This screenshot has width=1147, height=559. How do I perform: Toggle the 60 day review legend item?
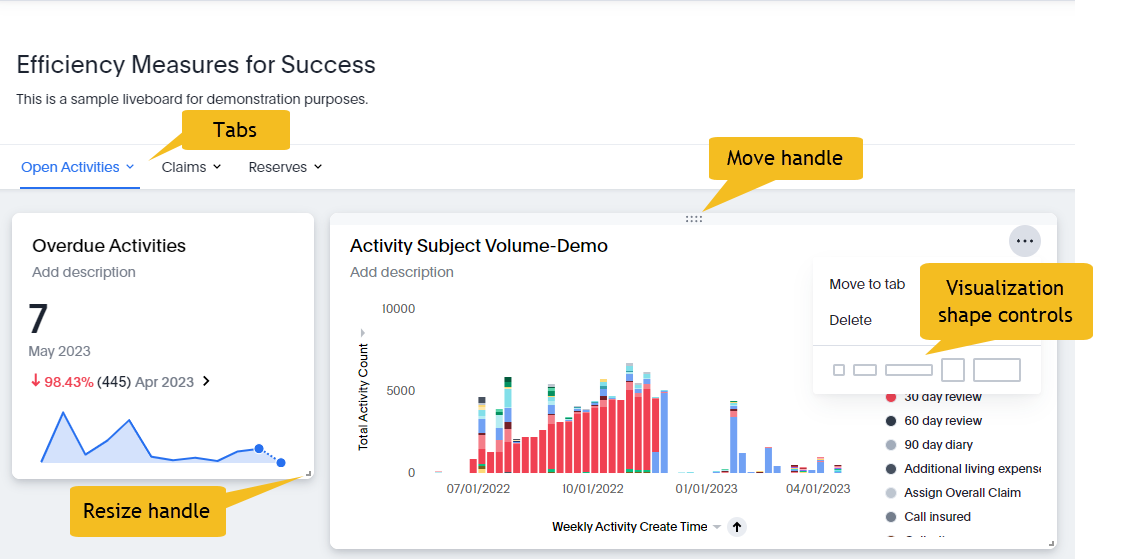click(942, 421)
